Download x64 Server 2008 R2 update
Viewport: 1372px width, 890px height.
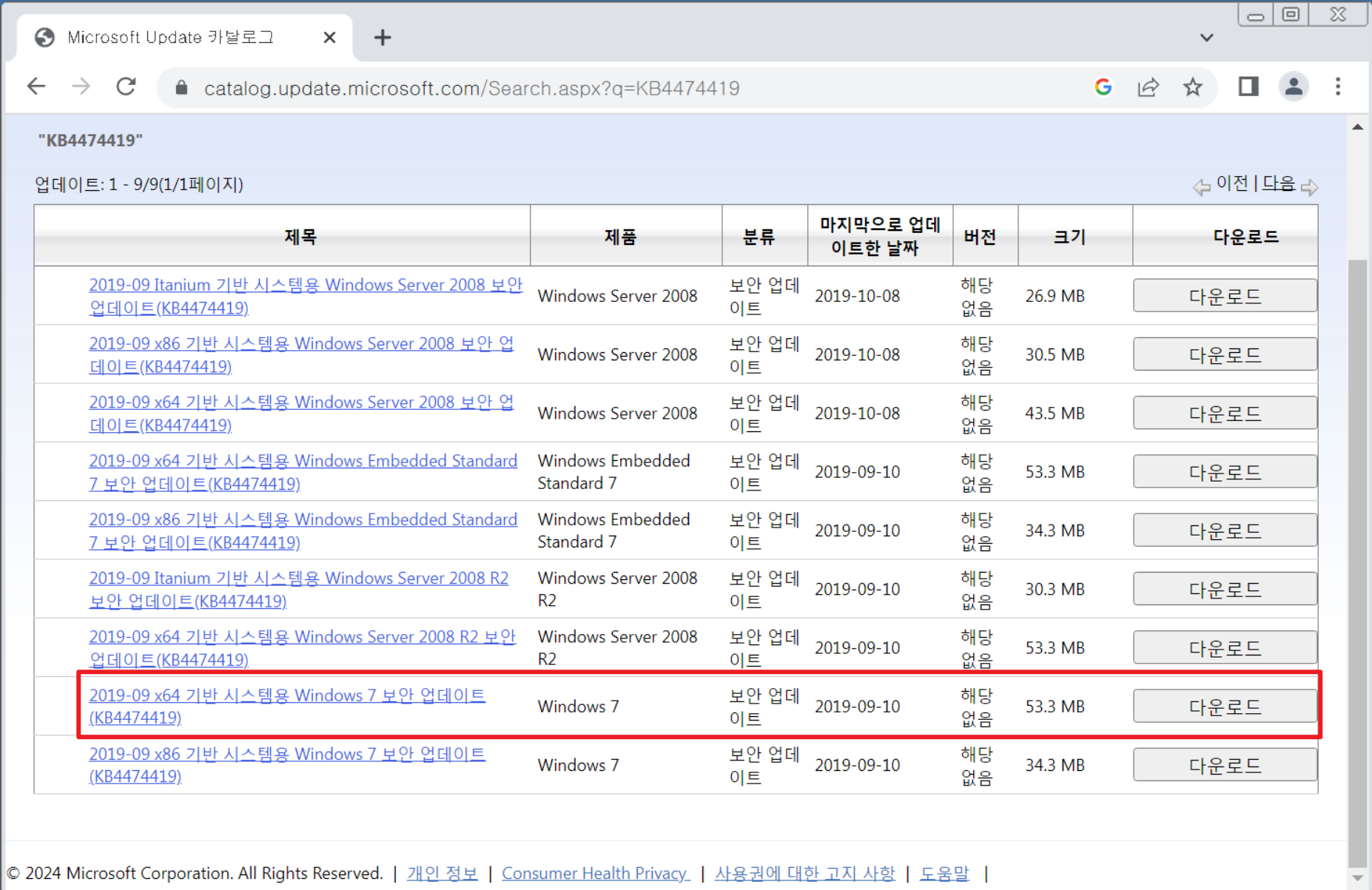click(1225, 647)
